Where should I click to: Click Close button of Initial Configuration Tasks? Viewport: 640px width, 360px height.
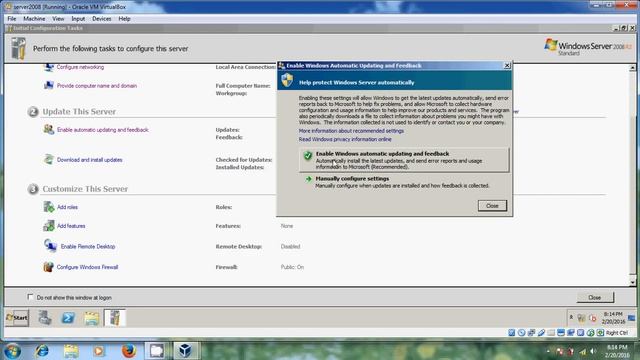(595, 298)
